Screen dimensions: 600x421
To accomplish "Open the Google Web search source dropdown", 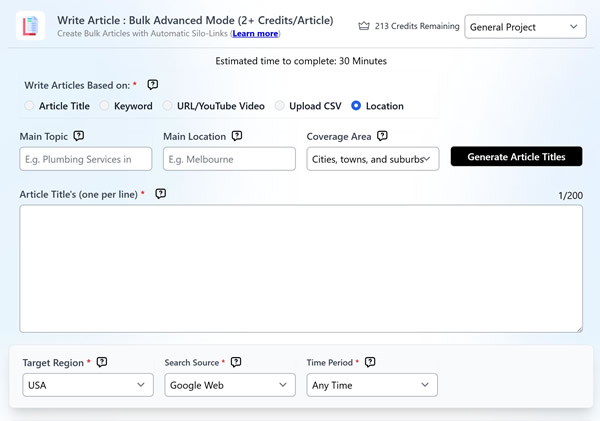I will tap(230, 385).
